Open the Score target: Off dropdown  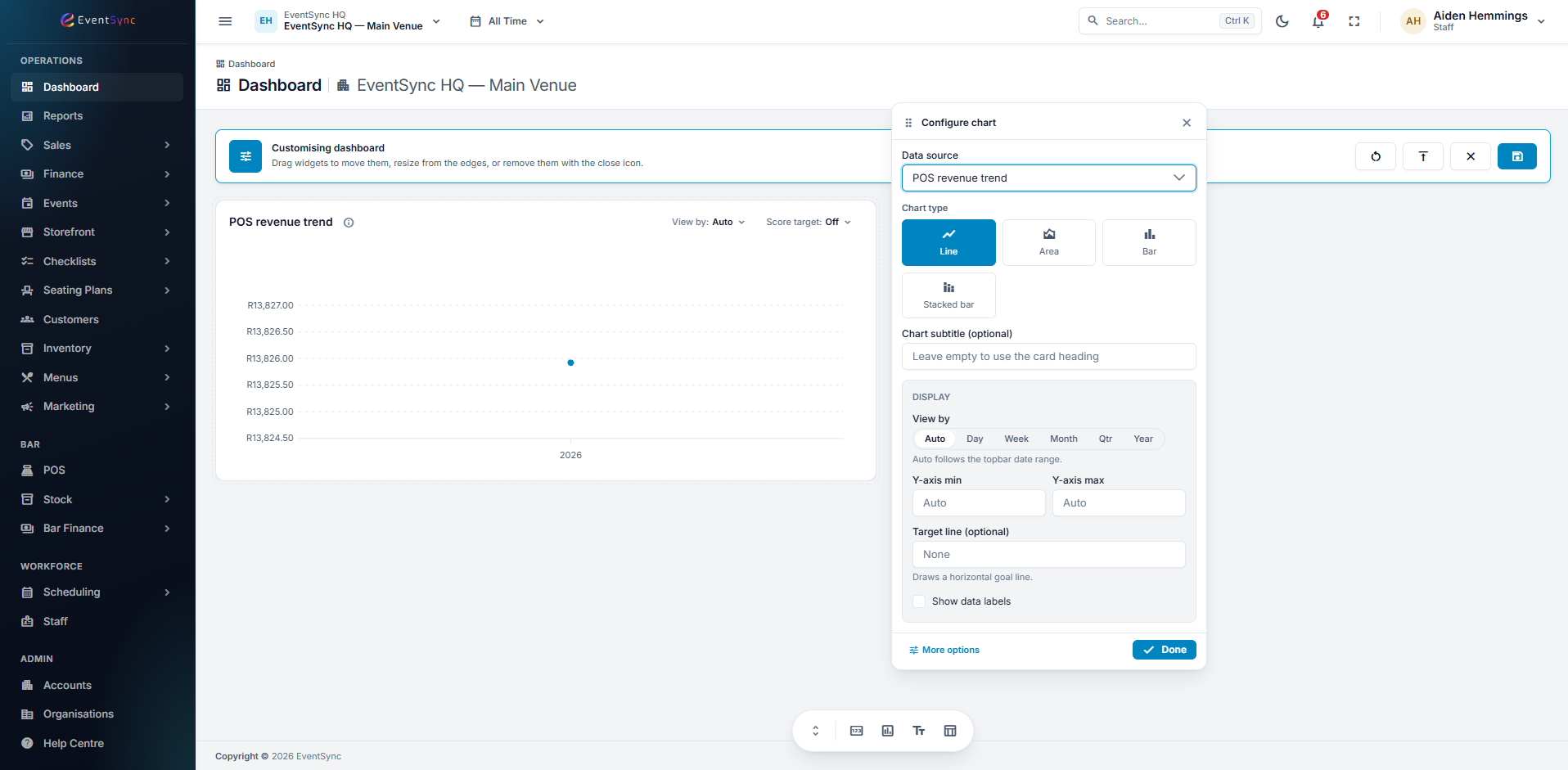[x=809, y=222]
